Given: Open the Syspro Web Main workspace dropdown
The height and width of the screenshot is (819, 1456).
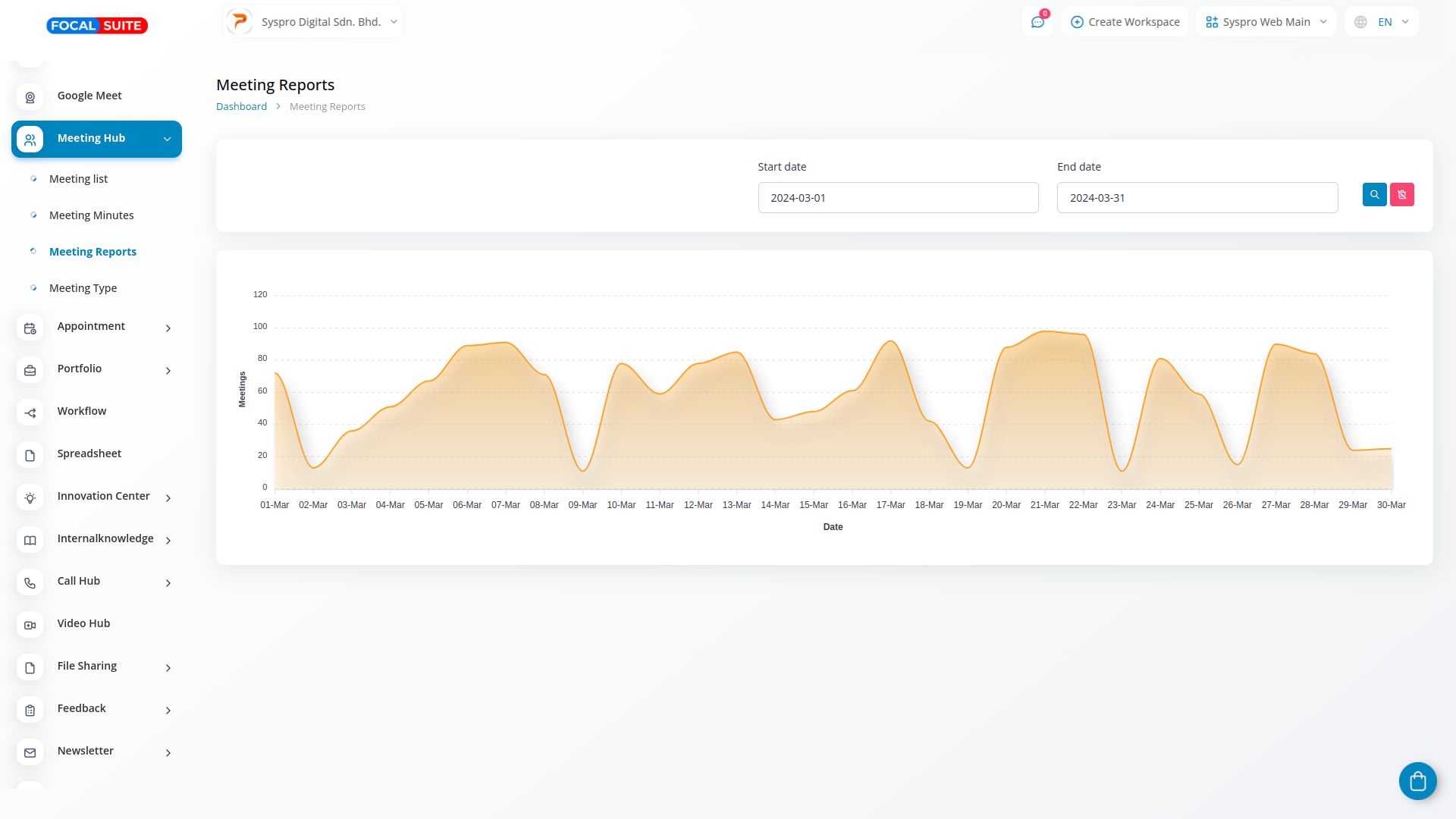Looking at the screenshot, I should coord(1266,22).
